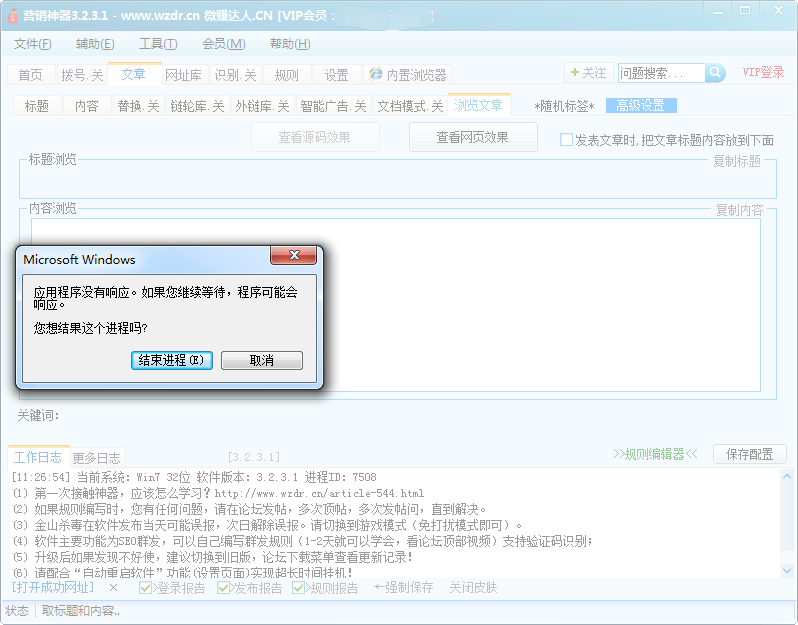The image size is (798, 625).
Task: Open the 识别.关 tab
Action: [x=235, y=75]
